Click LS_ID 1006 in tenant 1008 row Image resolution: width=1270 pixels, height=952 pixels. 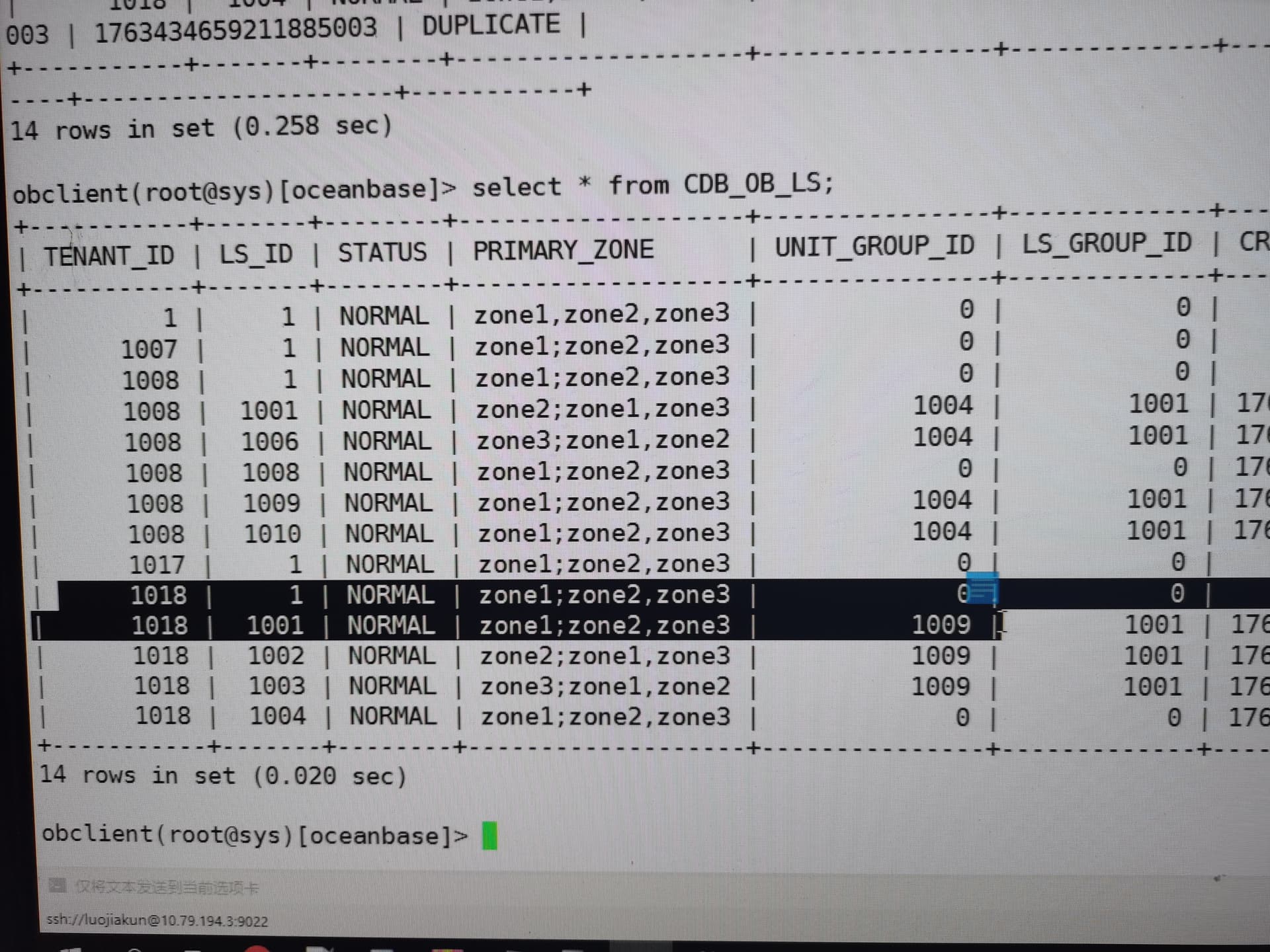tap(270, 442)
